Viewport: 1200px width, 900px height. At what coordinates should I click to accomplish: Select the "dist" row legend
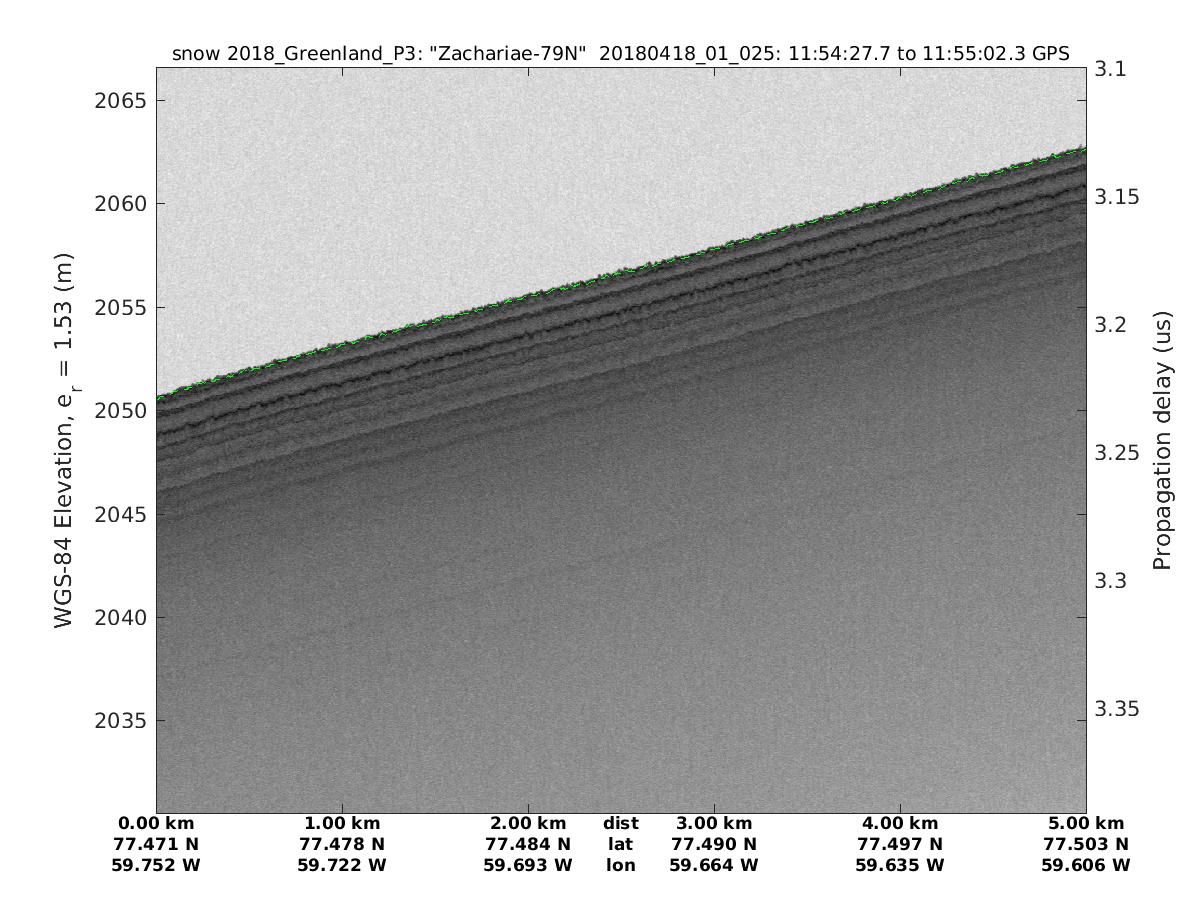(621, 824)
